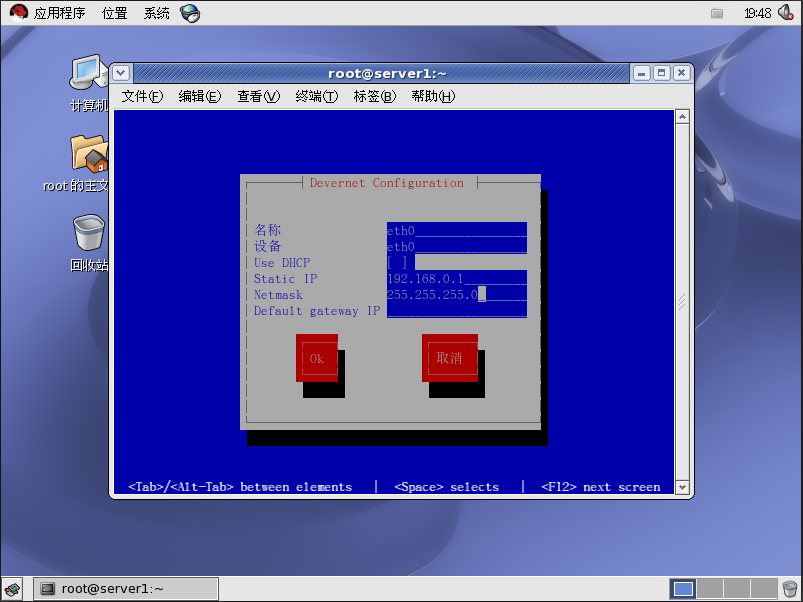Click the <Space> selects hint text
Screen dimensions: 803x602
(447, 487)
